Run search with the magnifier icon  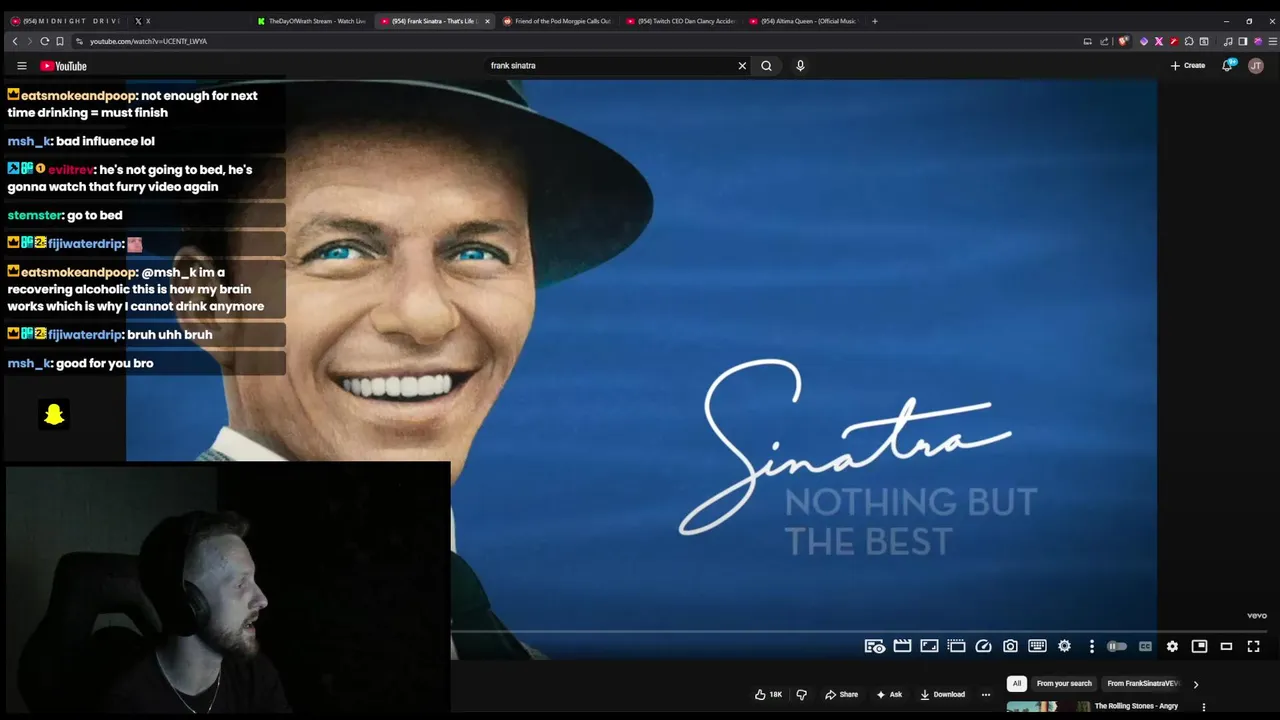[x=766, y=66]
